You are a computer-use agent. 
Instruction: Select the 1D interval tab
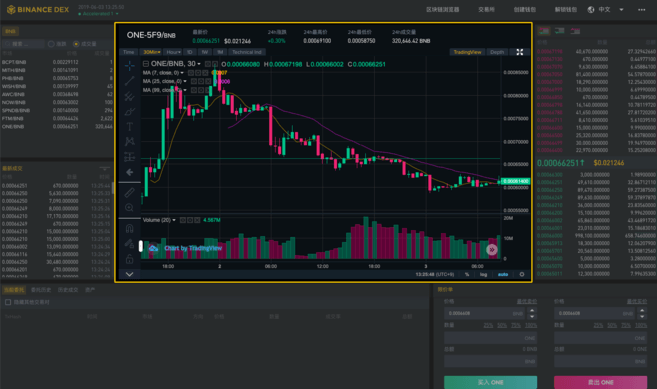click(190, 52)
